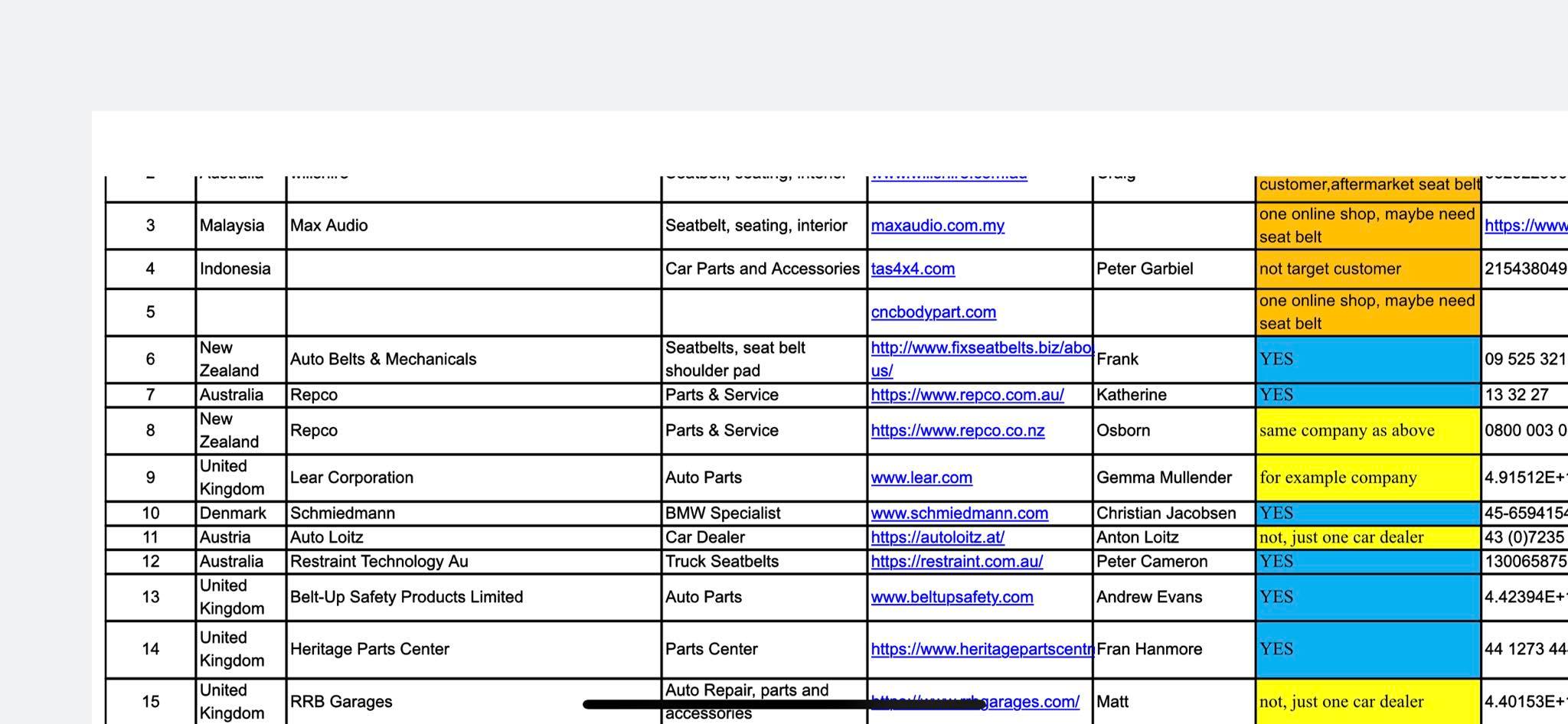Viewport: 1568px width, 724px height.
Task: Click the Lear Corporation cell
Action: click(x=474, y=478)
